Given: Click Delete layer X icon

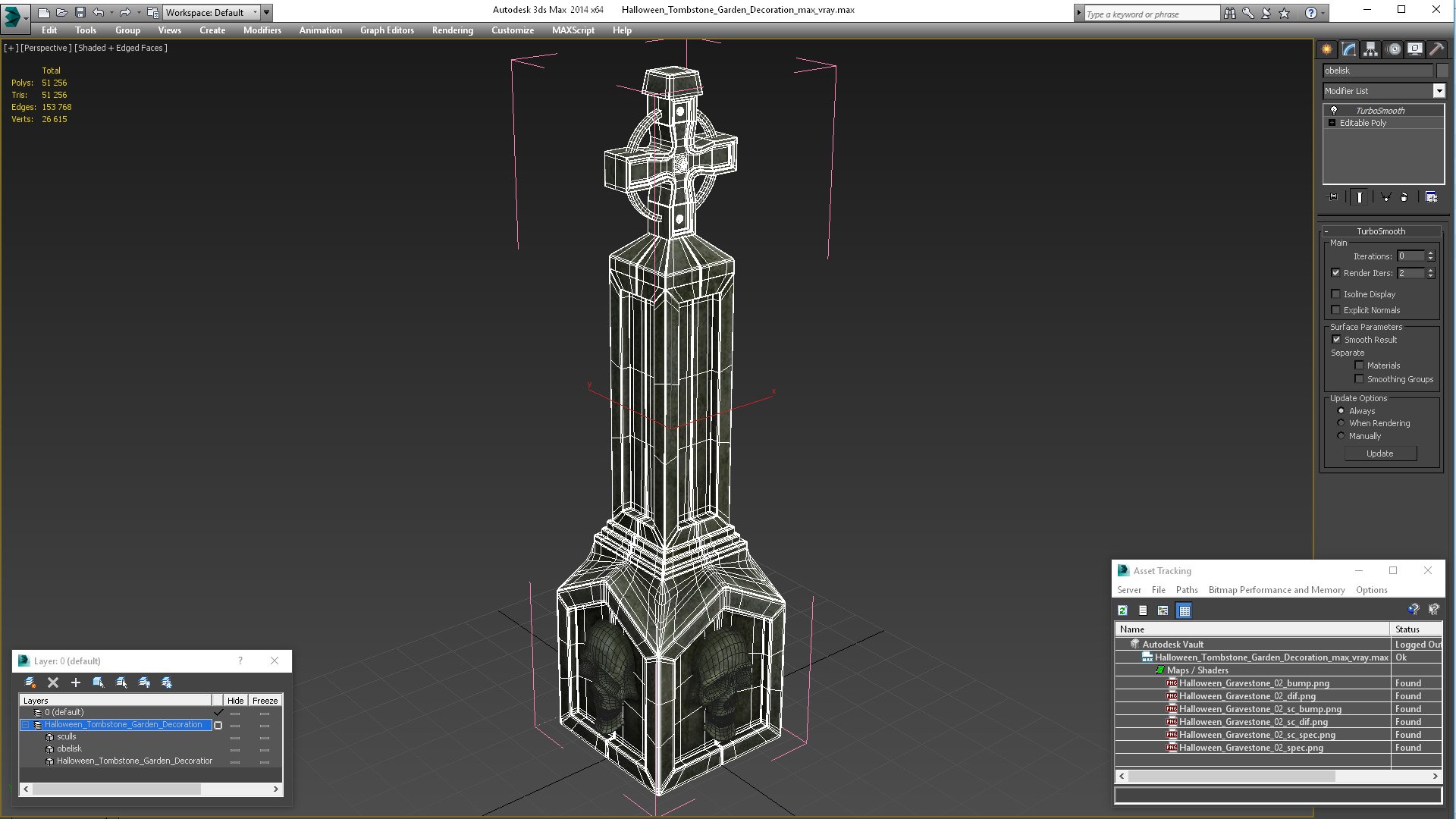Looking at the screenshot, I should (x=53, y=682).
